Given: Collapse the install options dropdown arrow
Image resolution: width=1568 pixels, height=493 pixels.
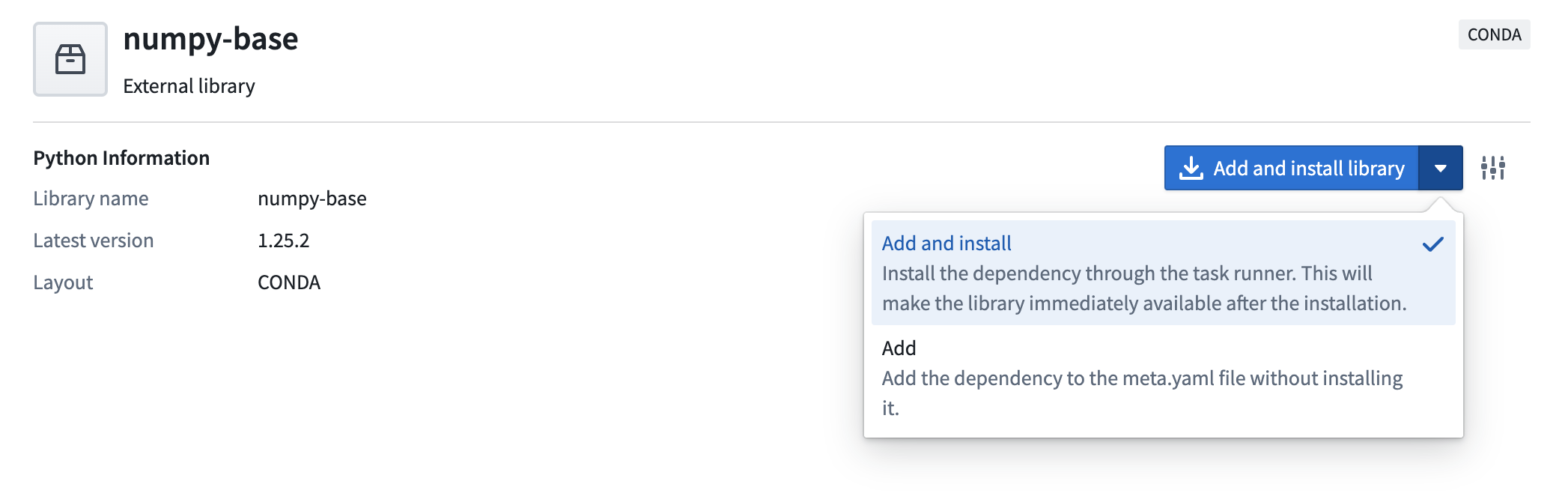Looking at the screenshot, I should pyautogui.click(x=1441, y=168).
